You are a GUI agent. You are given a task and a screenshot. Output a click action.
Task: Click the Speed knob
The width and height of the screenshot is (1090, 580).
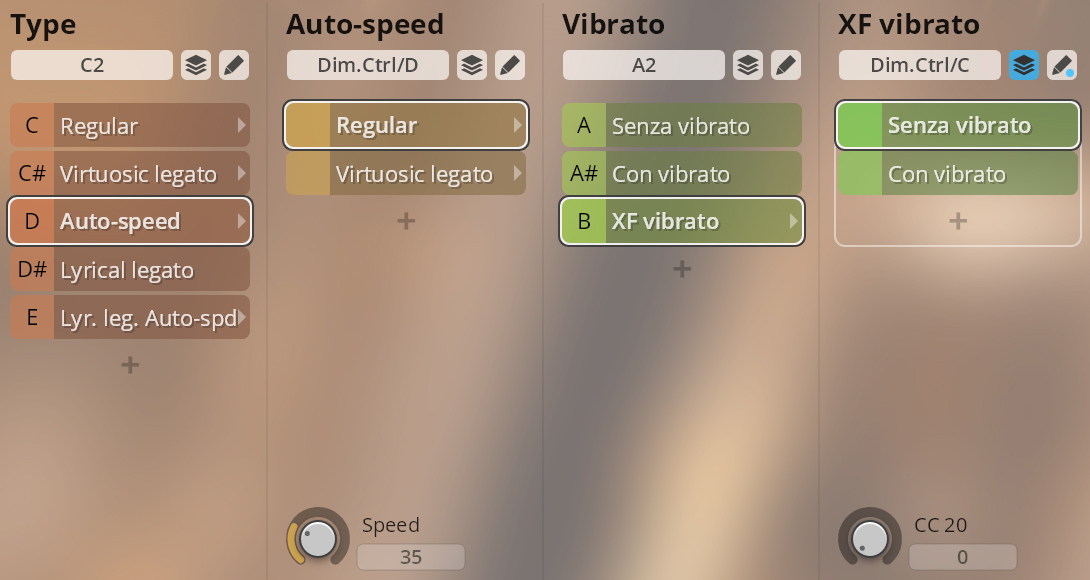(318, 538)
